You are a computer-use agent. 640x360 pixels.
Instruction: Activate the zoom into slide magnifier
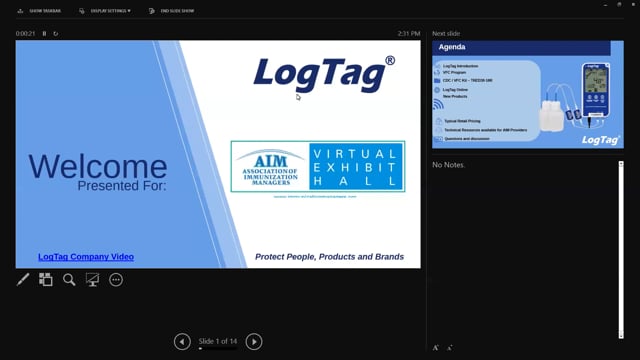click(x=69, y=280)
